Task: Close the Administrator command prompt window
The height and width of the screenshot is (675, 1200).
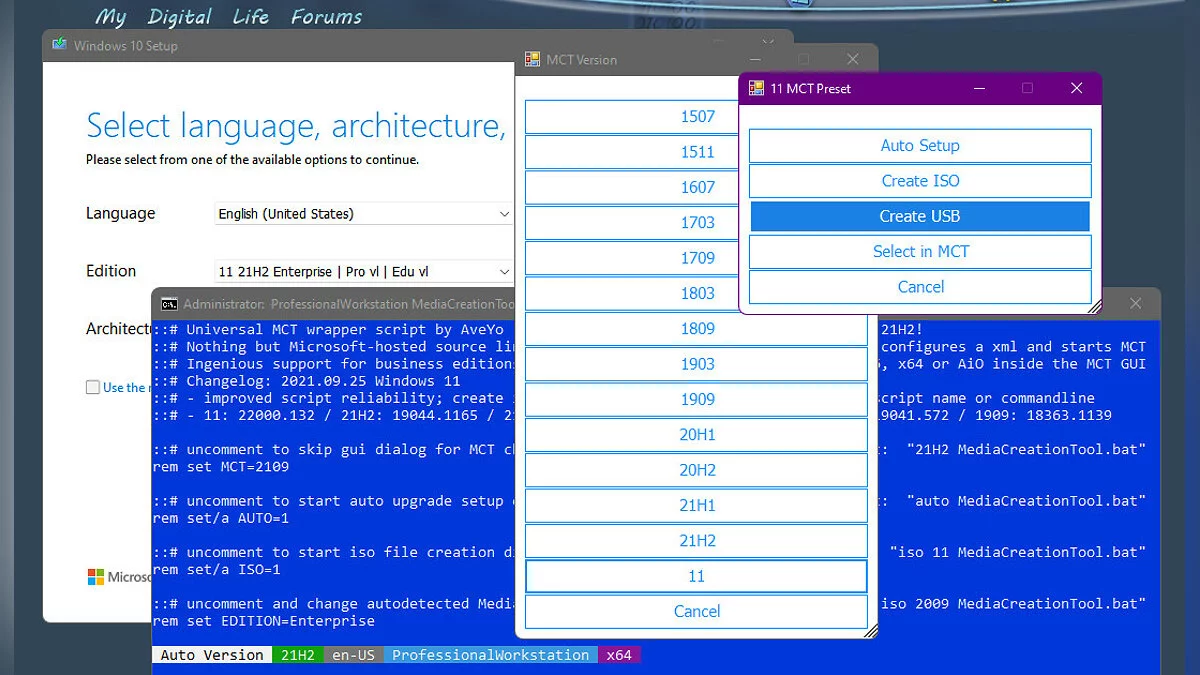Action: [x=1135, y=303]
